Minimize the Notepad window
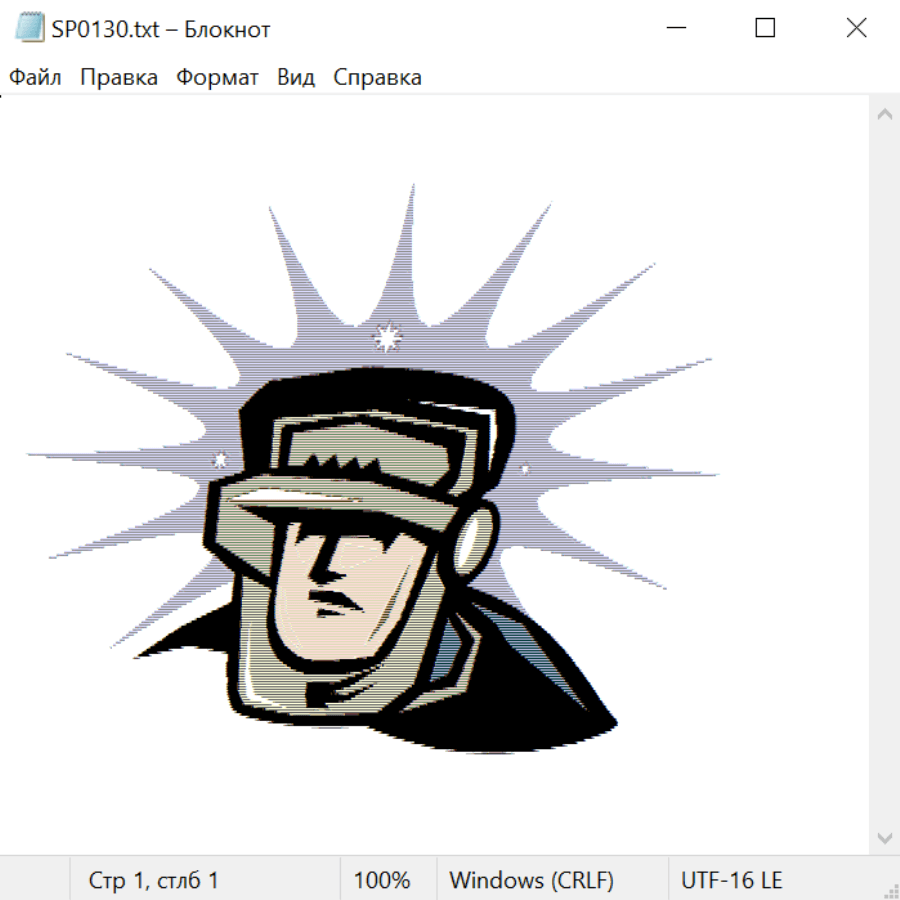Image resolution: width=900 pixels, height=900 pixels. [673, 29]
